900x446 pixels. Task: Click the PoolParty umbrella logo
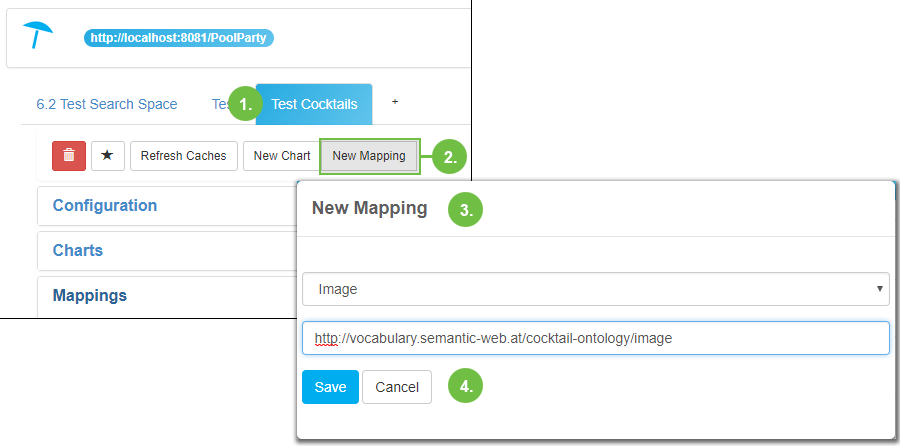tap(41, 35)
